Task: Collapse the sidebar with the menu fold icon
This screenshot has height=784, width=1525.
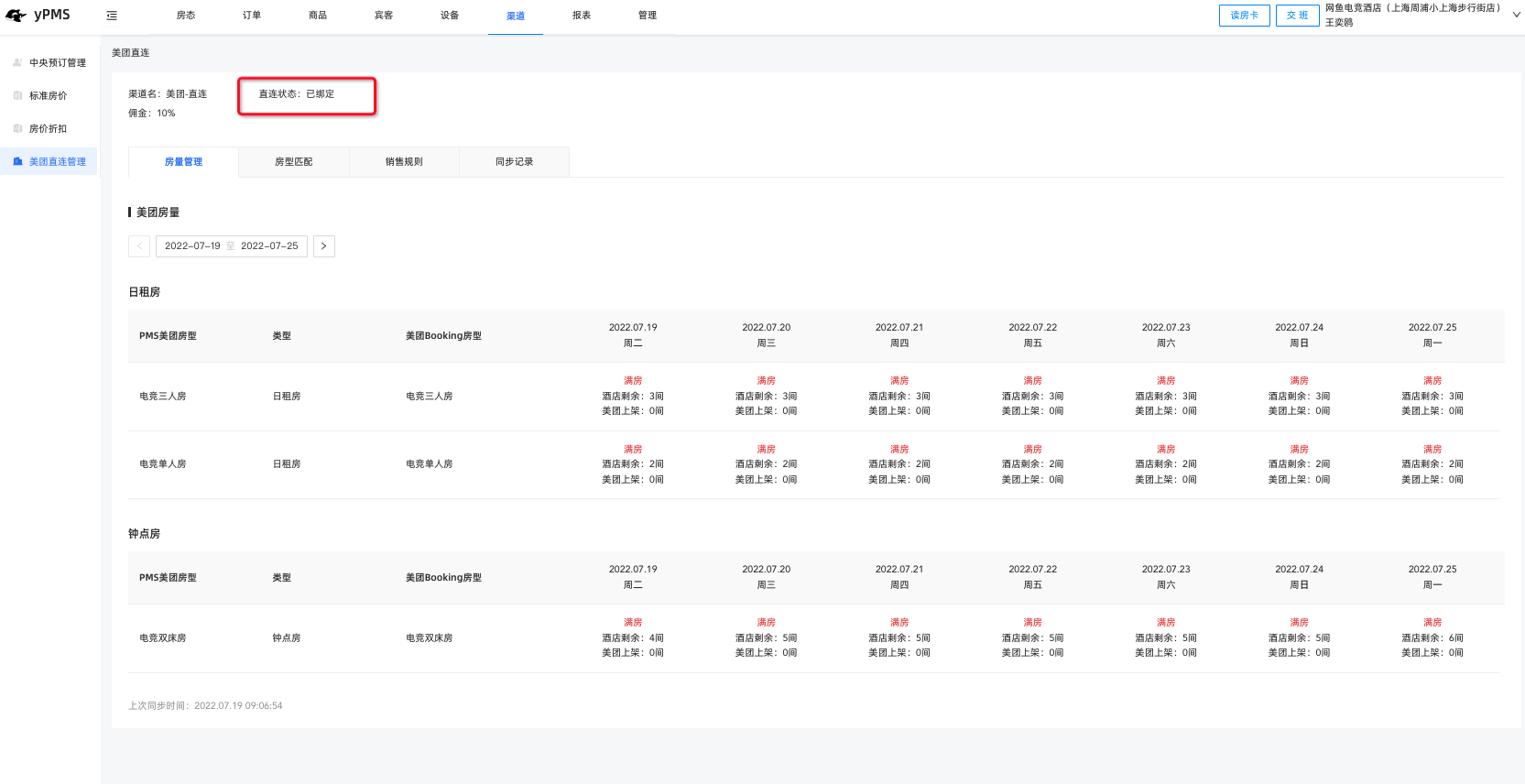Action: (x=112, y=16)
